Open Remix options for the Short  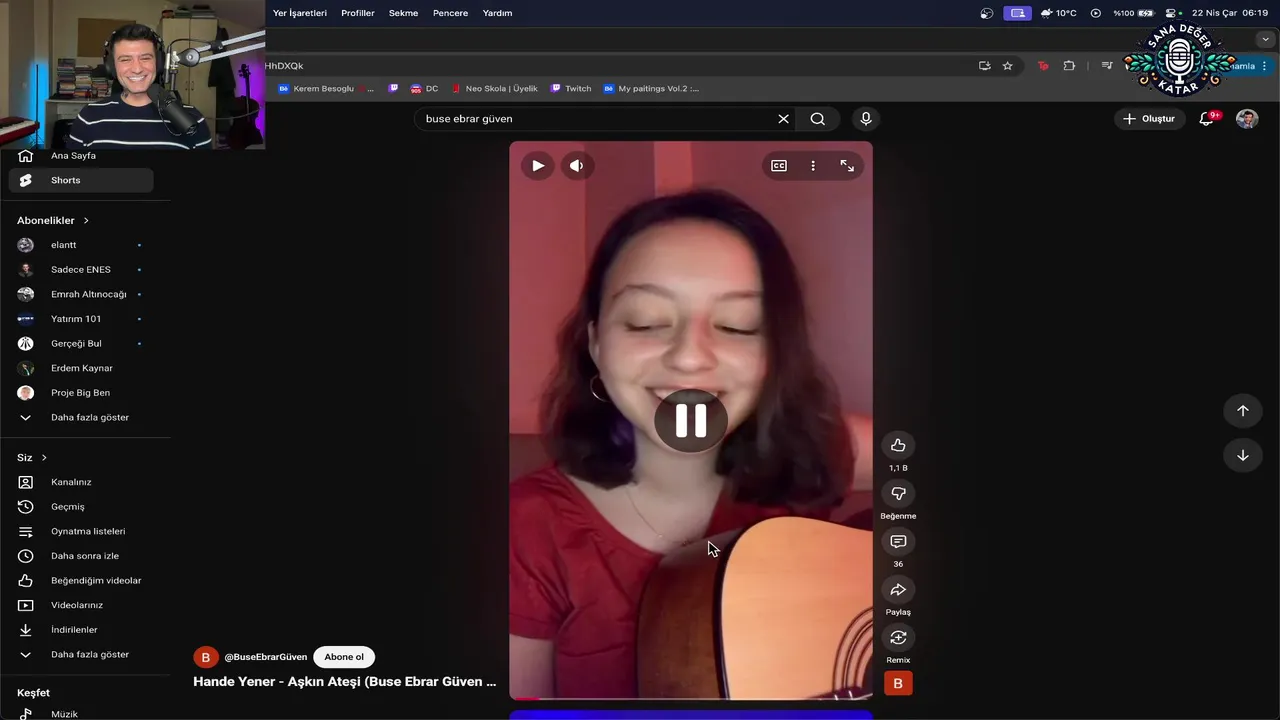click(898, 637)
